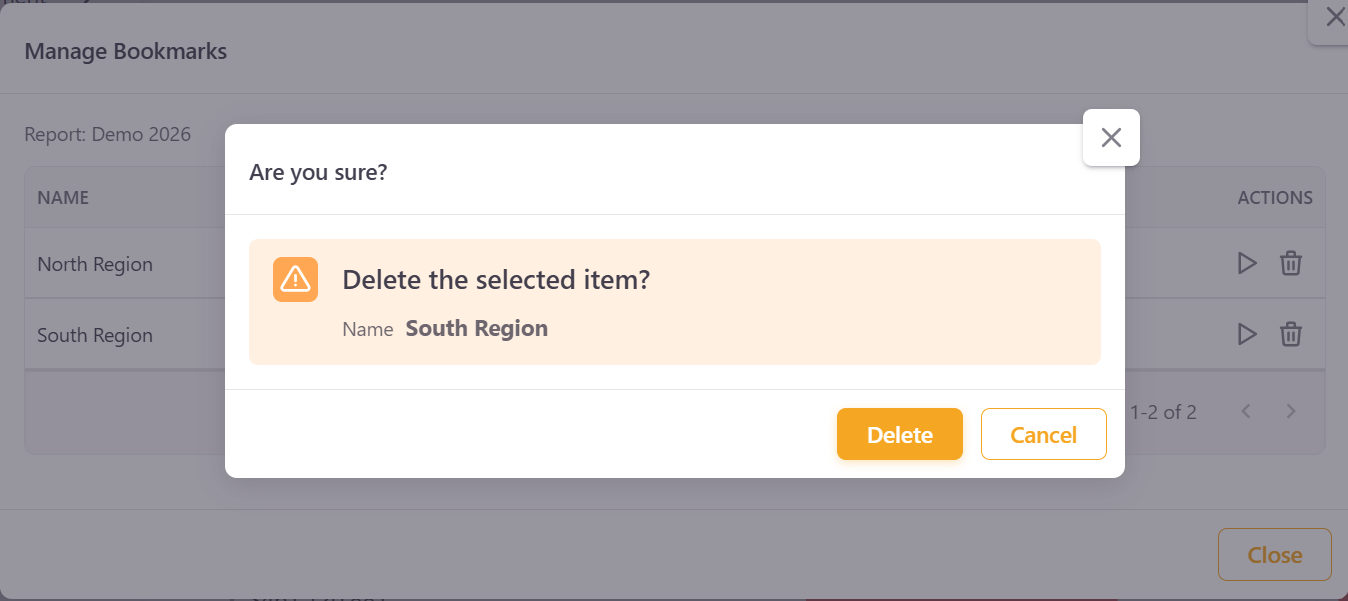Click the ACTIONS column header

[1275, 197]
